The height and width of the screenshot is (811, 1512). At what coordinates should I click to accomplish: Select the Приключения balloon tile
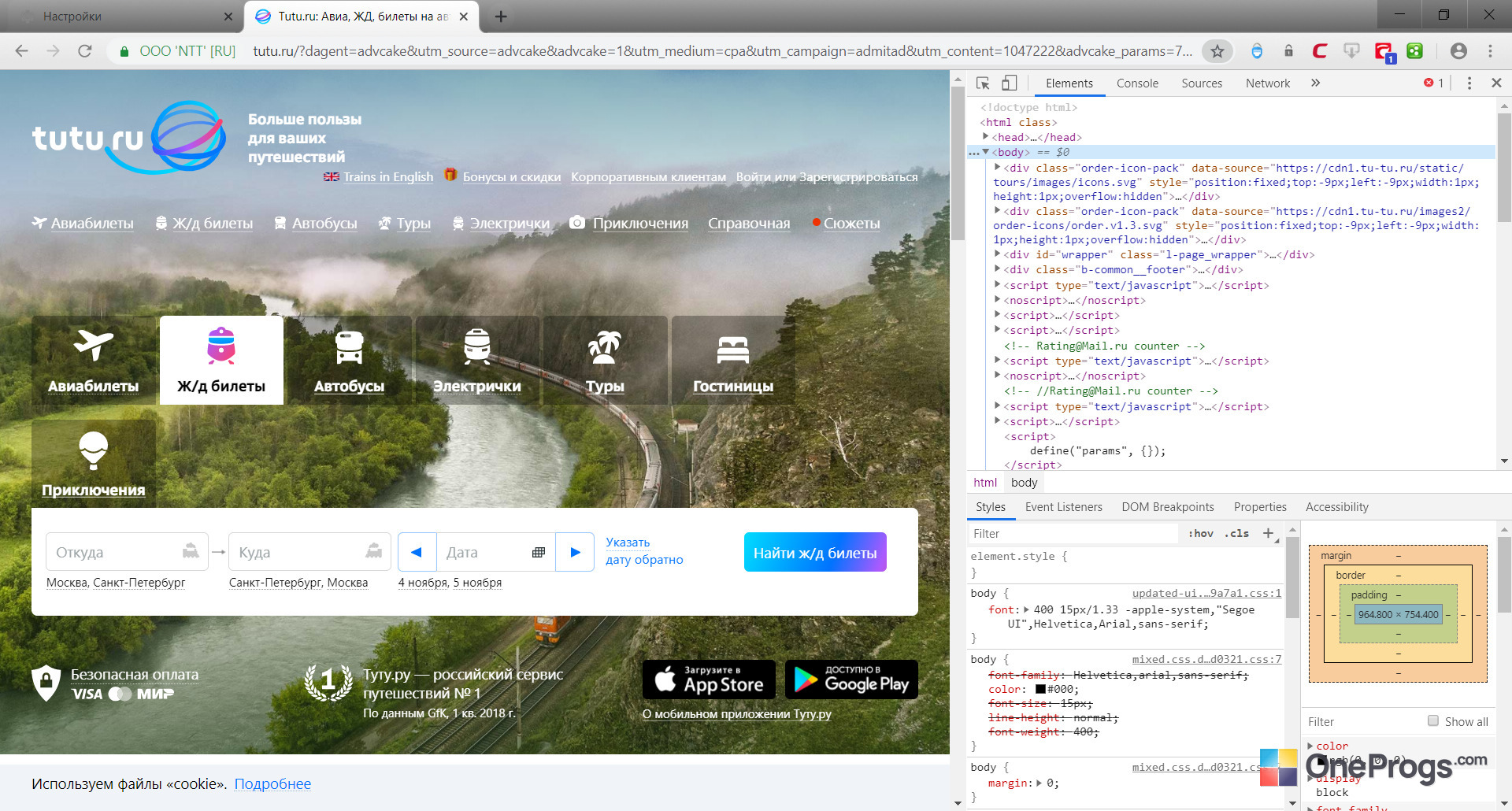coord(94,464)
